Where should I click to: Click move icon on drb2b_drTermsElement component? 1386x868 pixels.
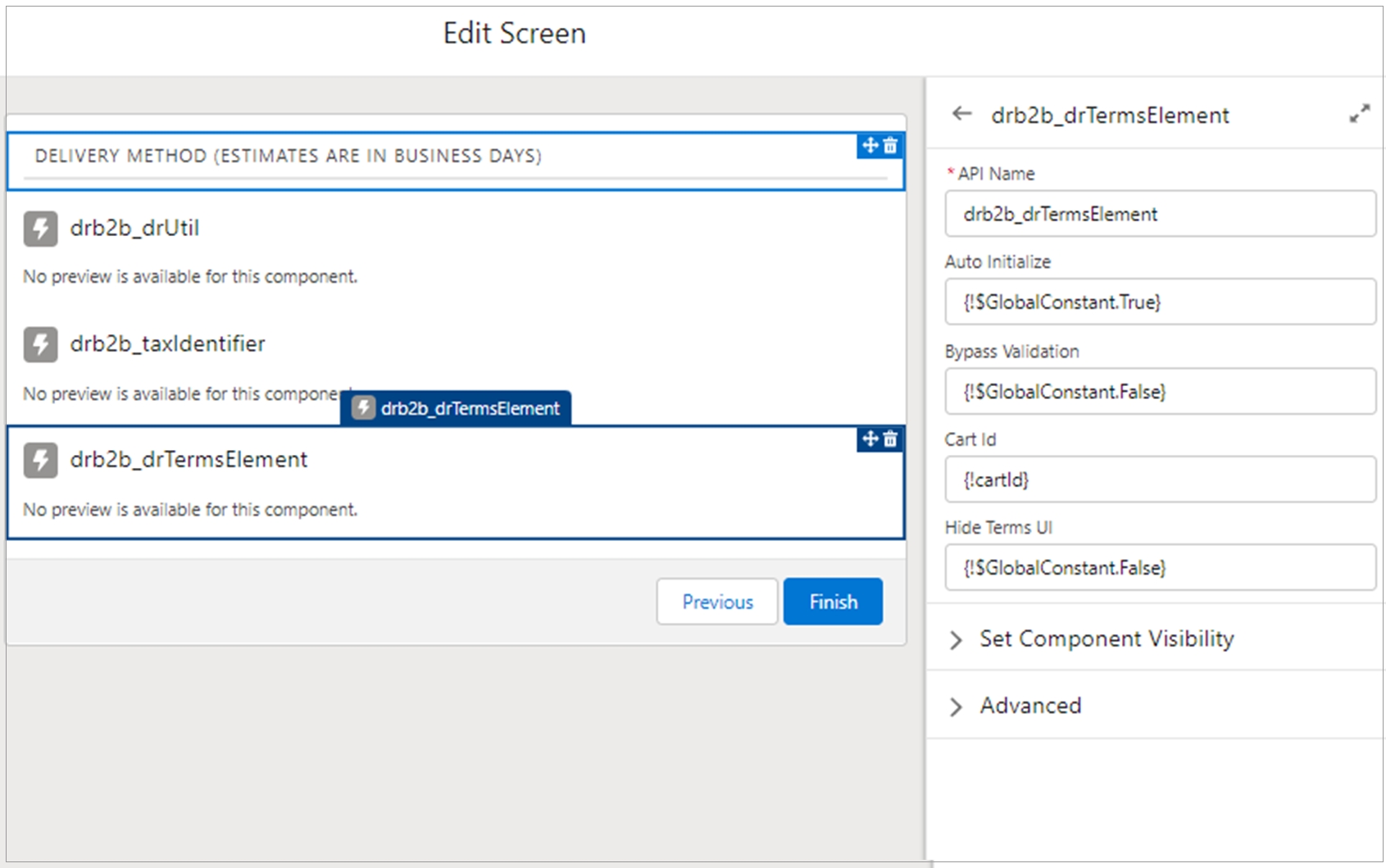870,439
